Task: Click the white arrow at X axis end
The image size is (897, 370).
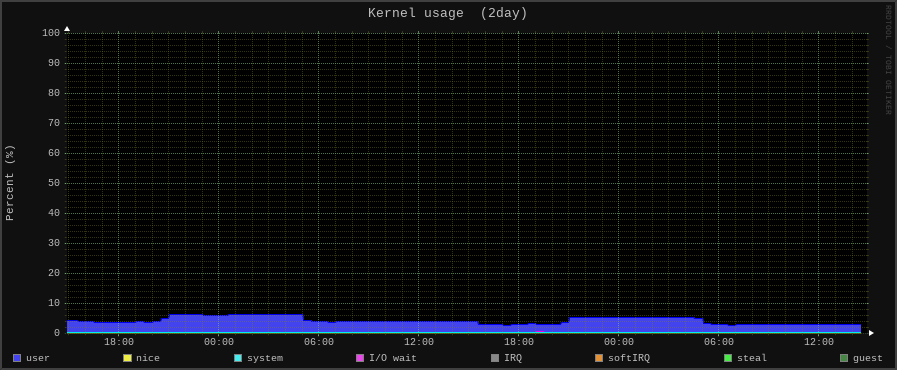Action: pos(871,332)
